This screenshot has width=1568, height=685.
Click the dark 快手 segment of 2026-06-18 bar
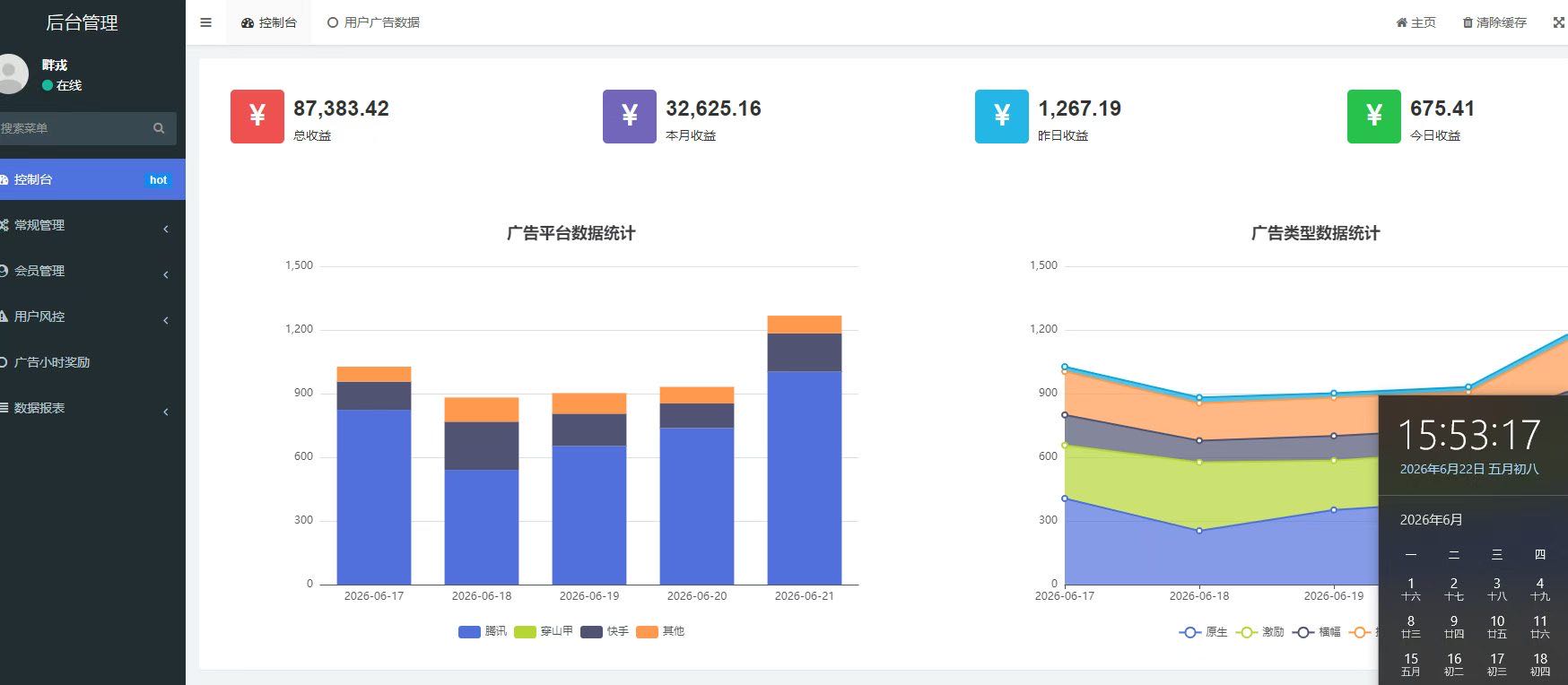482,446
